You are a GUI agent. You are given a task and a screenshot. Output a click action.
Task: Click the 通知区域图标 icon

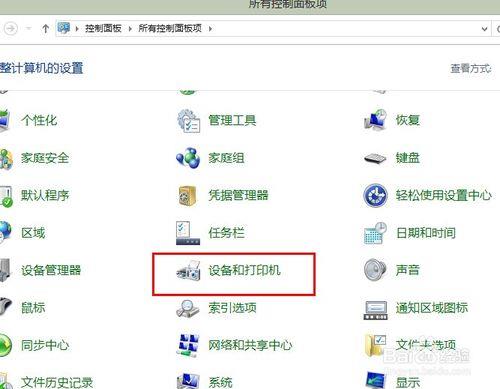pyautogui.click(x=376, y=310)
